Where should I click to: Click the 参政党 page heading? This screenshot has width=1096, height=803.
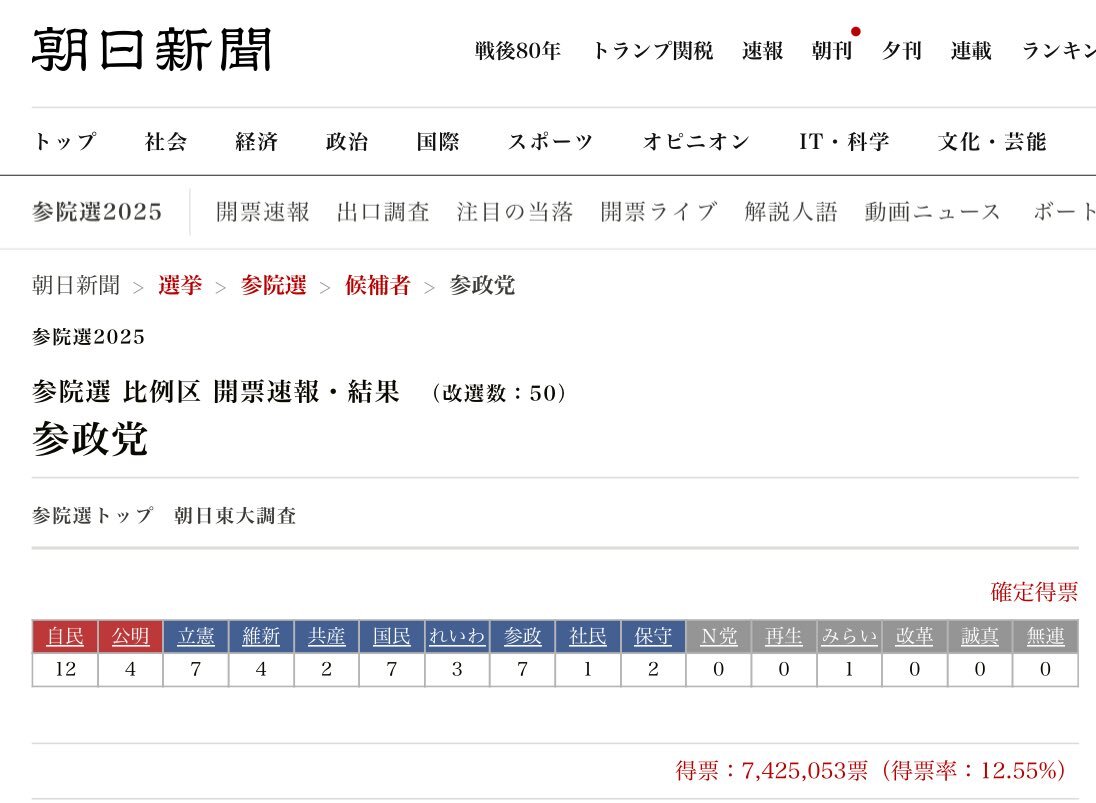click(90, 439)
